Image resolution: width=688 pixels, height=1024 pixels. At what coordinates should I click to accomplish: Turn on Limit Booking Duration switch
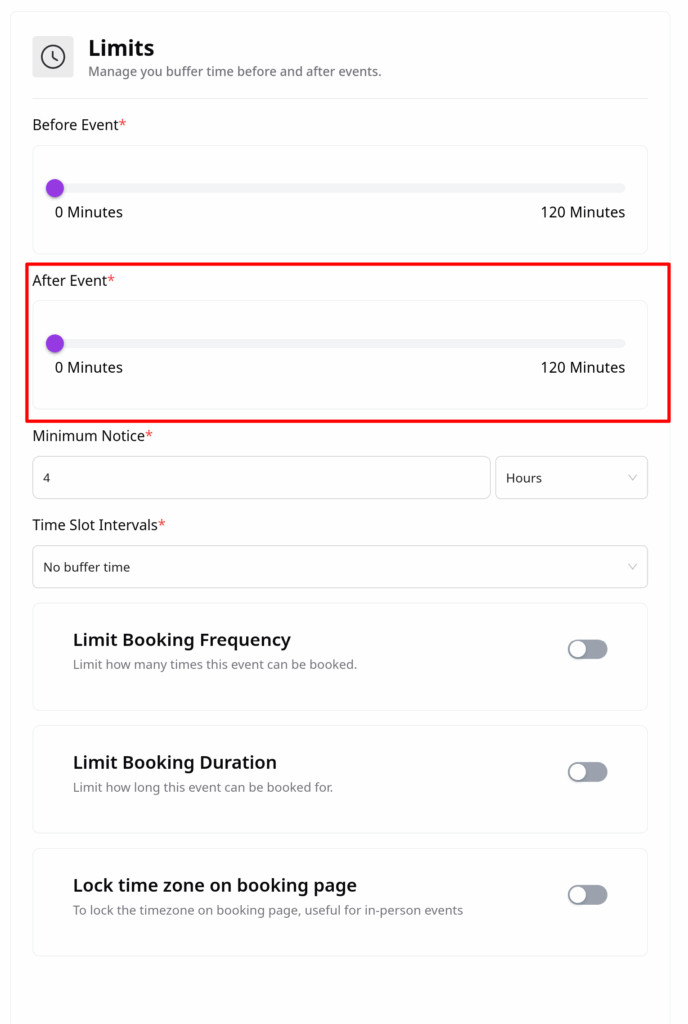[x=587, y=772]
